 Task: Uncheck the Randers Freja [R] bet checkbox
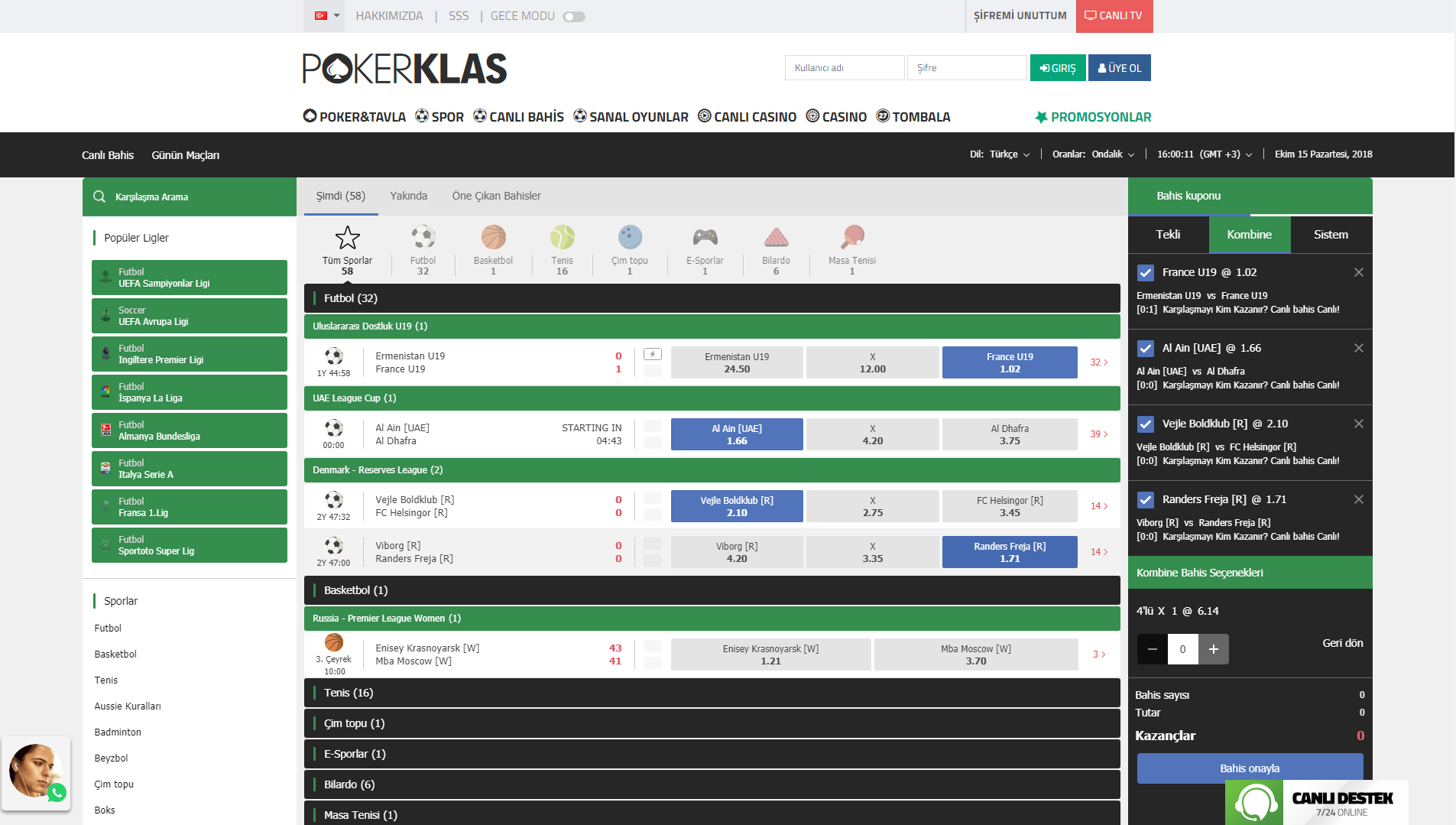(x=1145, y=500)
